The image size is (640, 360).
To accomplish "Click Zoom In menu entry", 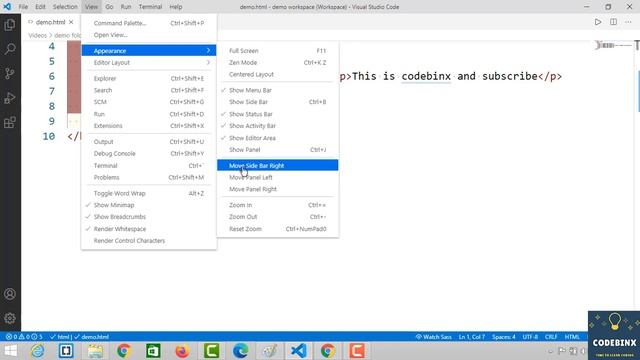I will click(x=278, y=205).
